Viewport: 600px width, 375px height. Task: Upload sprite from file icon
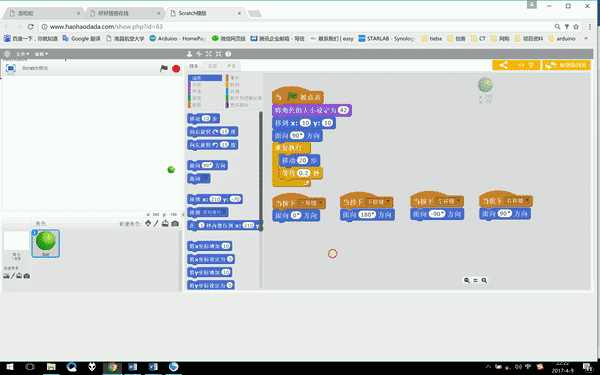pos(165,223)
